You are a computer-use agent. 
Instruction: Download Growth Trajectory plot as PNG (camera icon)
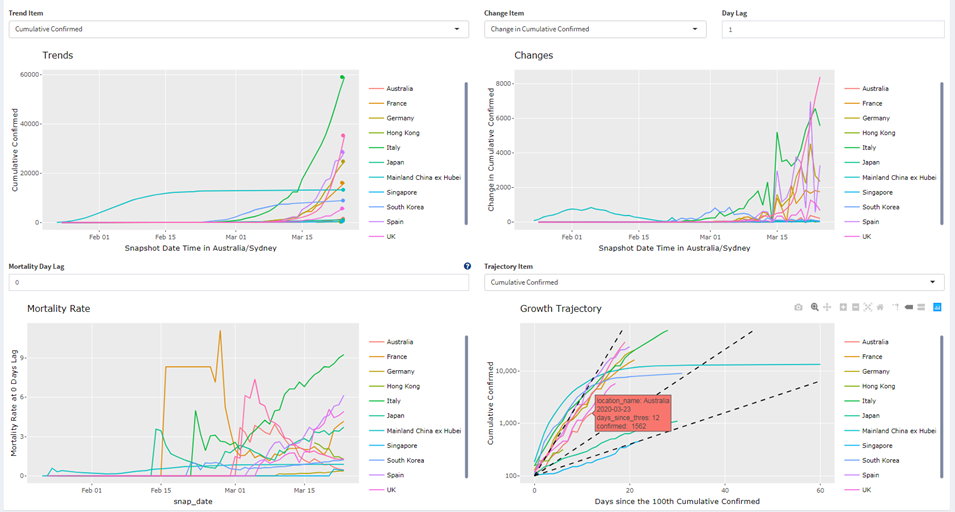click(798, 307)
